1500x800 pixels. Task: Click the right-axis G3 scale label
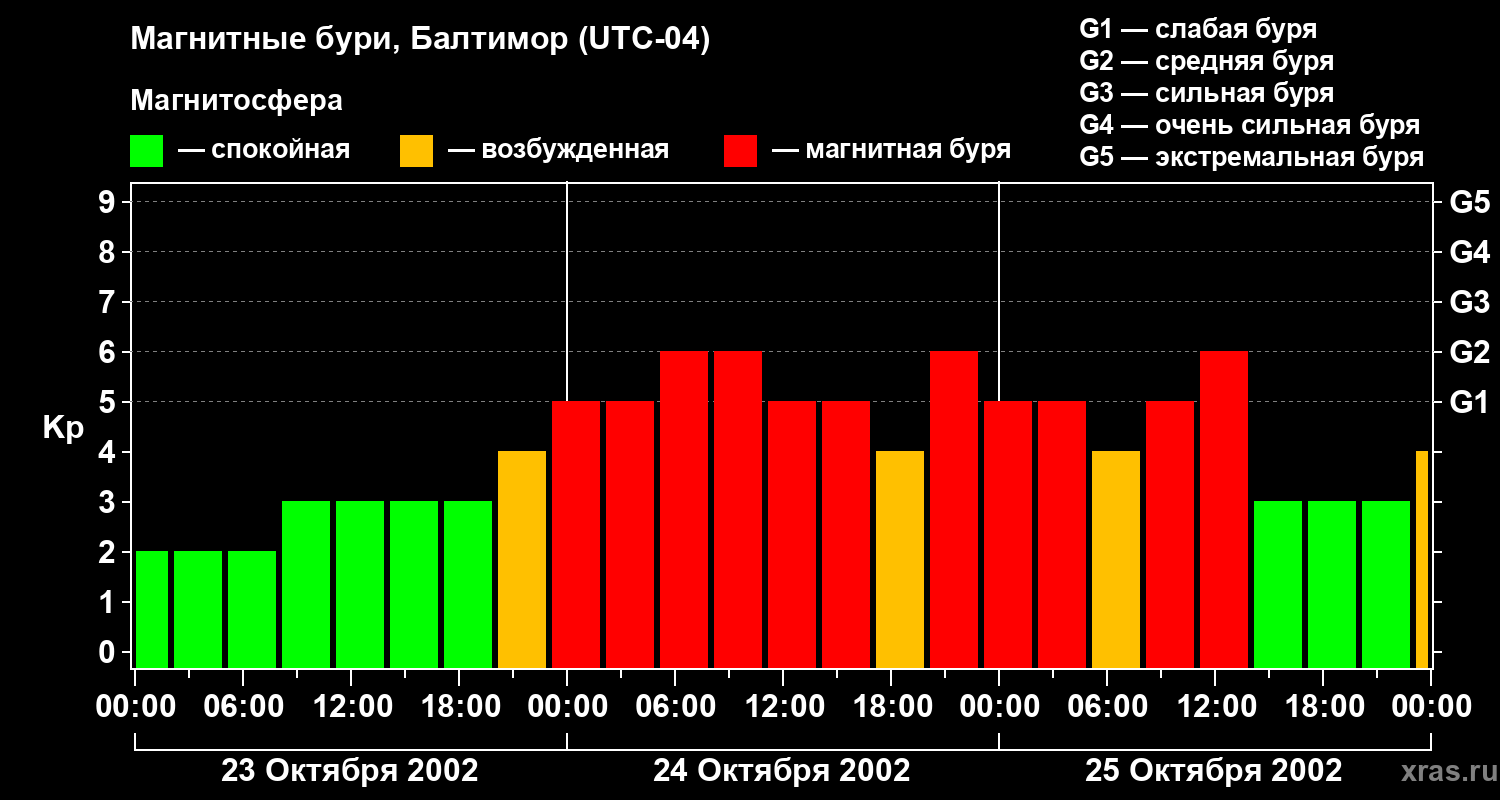coord(1470,302)
